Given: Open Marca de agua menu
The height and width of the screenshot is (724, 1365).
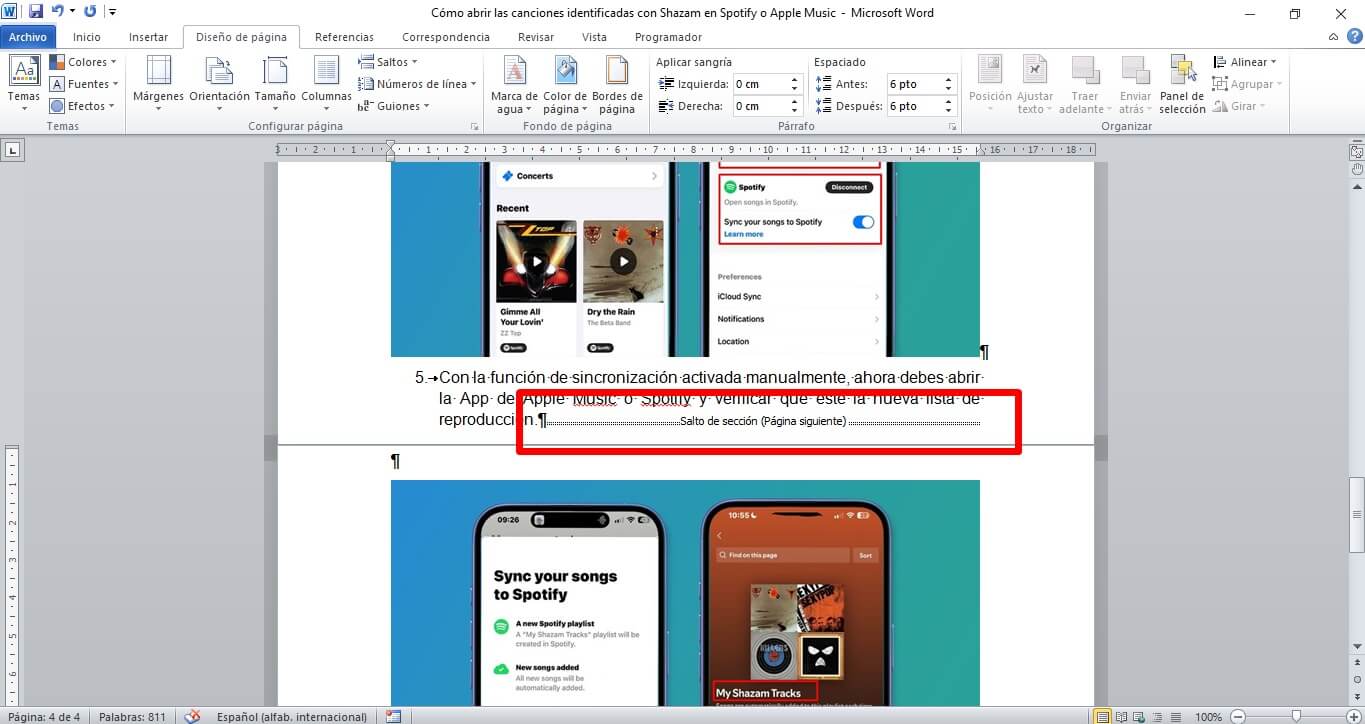Looking at the screenshot, I should [514, 84].
